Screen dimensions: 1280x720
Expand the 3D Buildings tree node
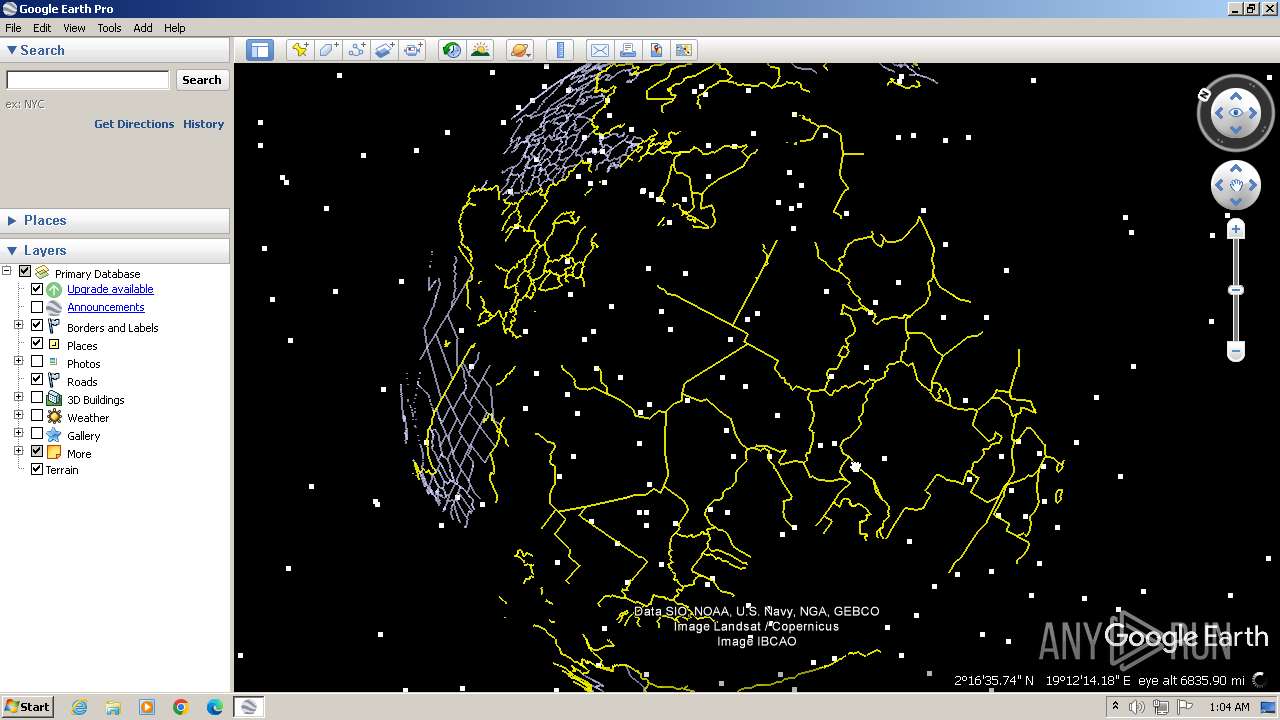tap(18, 397)
